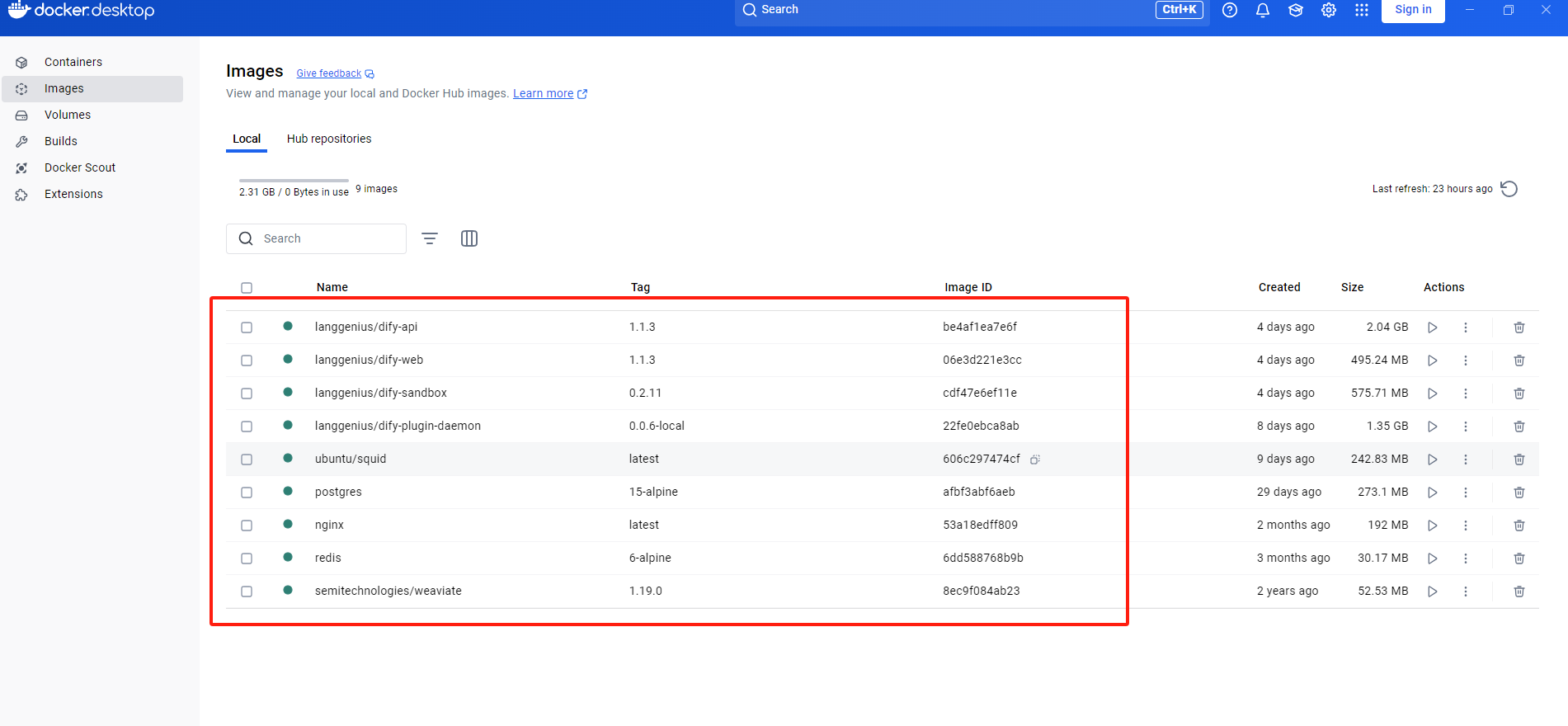Select the Local tab
Viewport: 1568px width, 726px height.
coord(247,139)
